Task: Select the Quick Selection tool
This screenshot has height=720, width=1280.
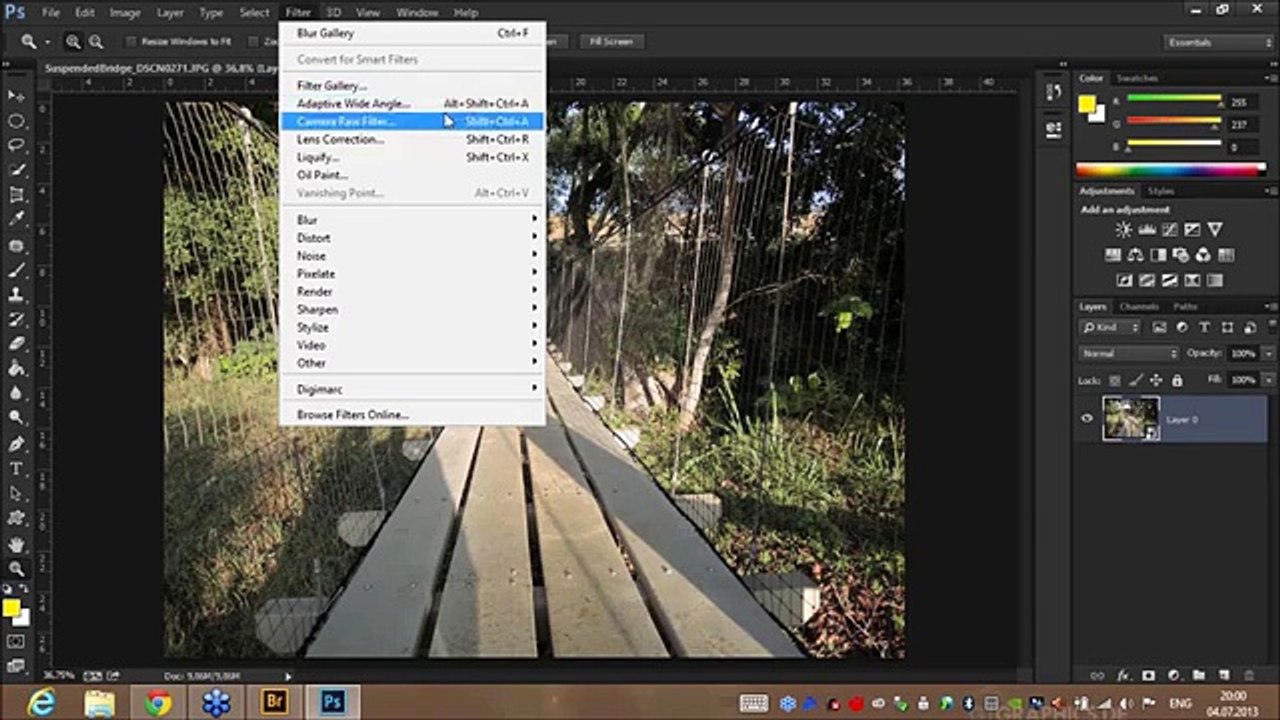Action: pyautogui.click(x=16, y=171)
